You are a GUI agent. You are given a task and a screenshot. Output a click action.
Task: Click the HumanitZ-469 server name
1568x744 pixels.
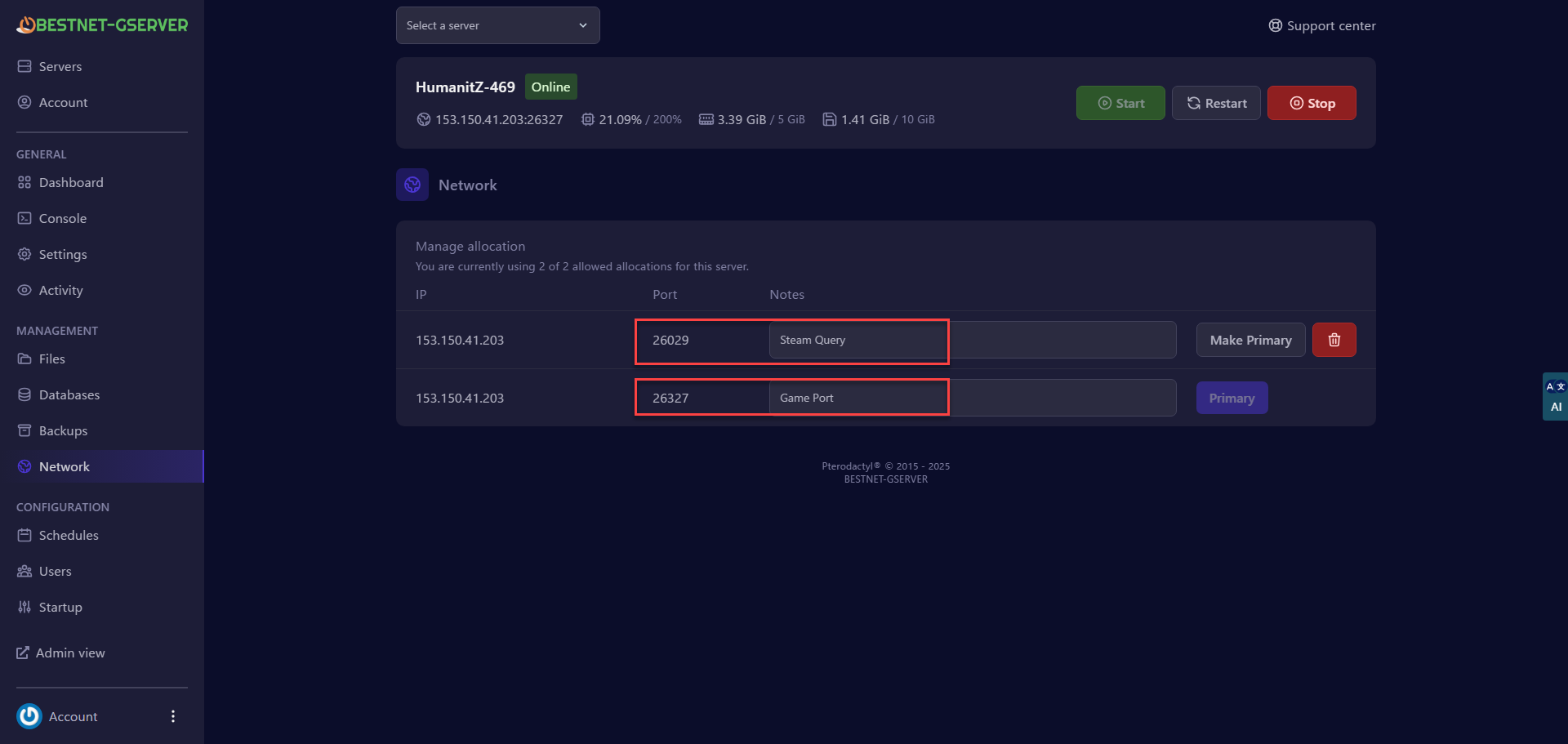(x=465, y=87)
